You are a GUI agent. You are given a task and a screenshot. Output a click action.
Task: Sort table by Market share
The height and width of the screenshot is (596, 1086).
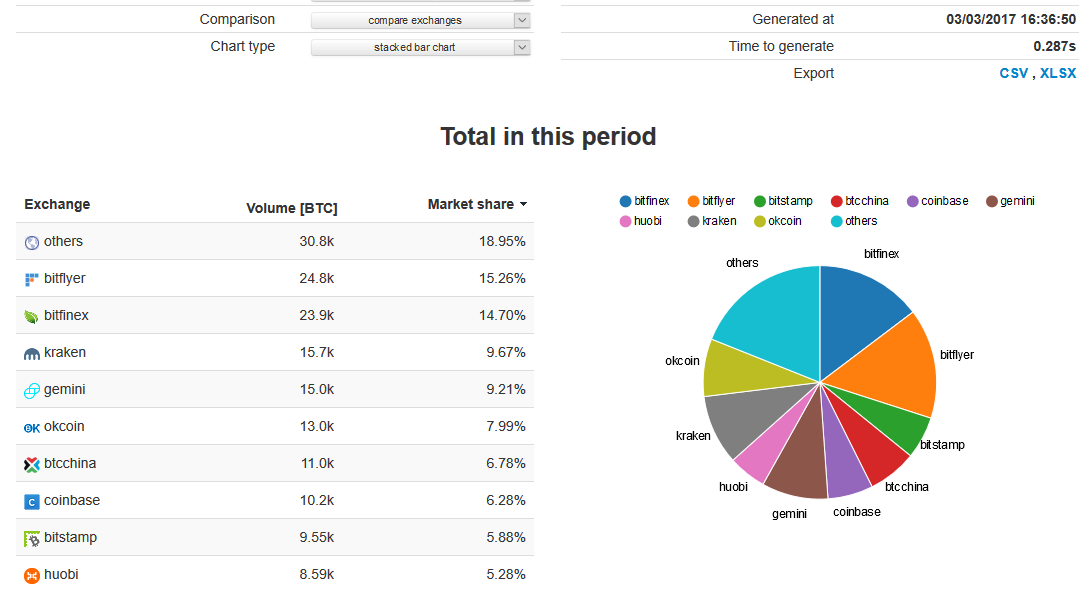click(x=477, y=204)
